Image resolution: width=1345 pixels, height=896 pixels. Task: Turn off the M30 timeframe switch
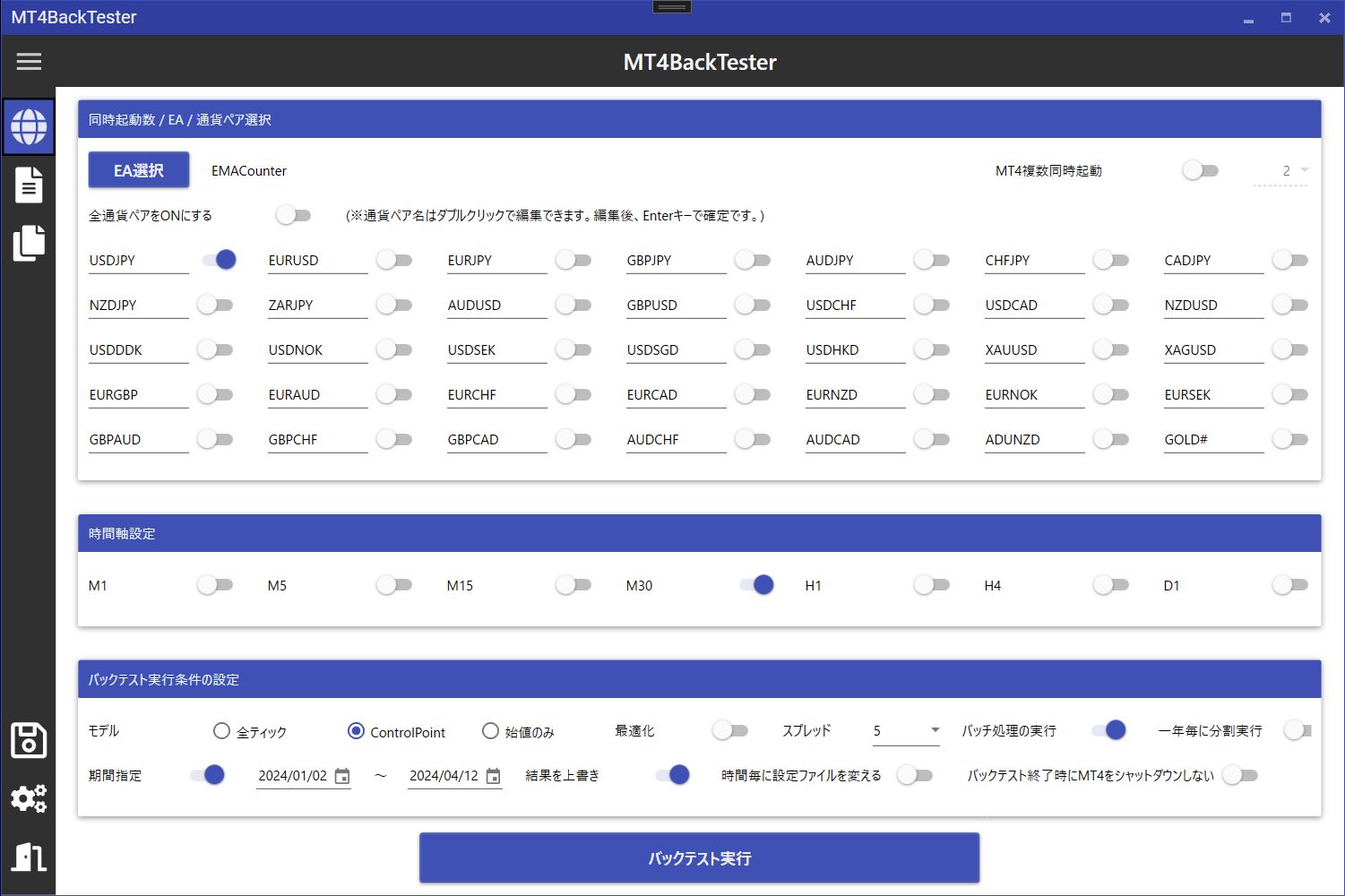pos(756,585)
